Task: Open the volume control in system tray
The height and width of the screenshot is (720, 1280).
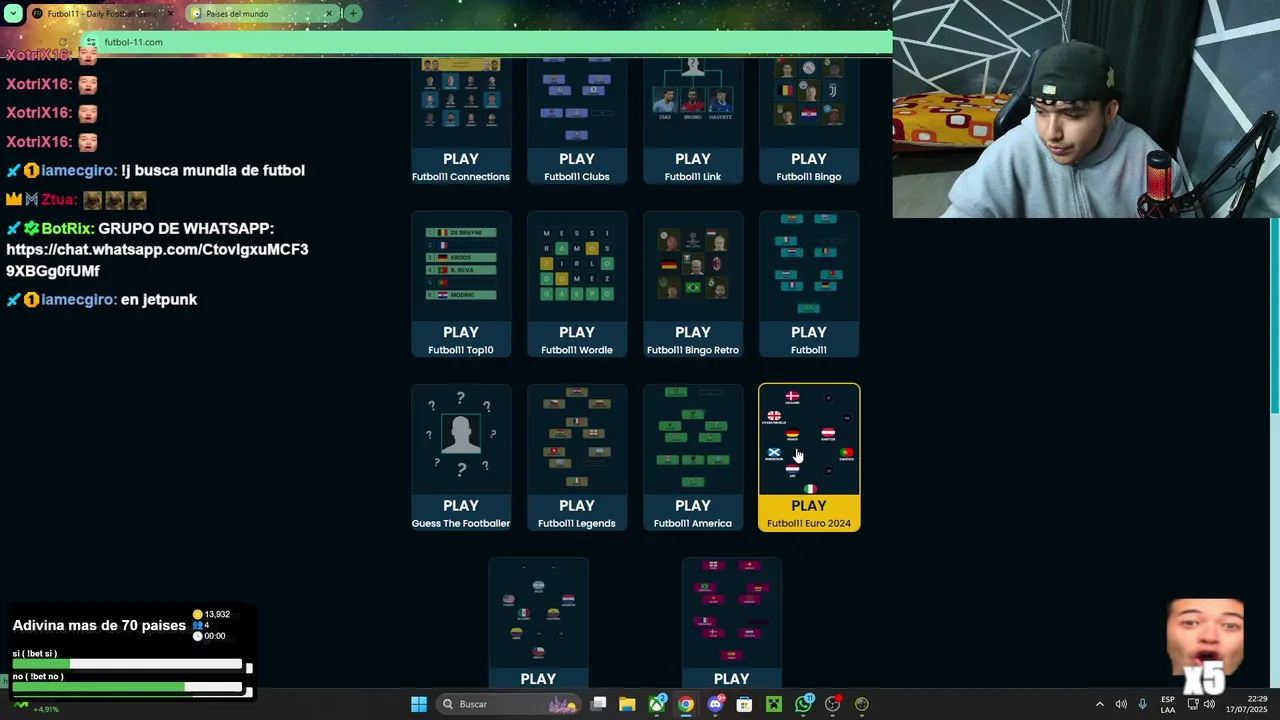Action: click(1121, 704)
